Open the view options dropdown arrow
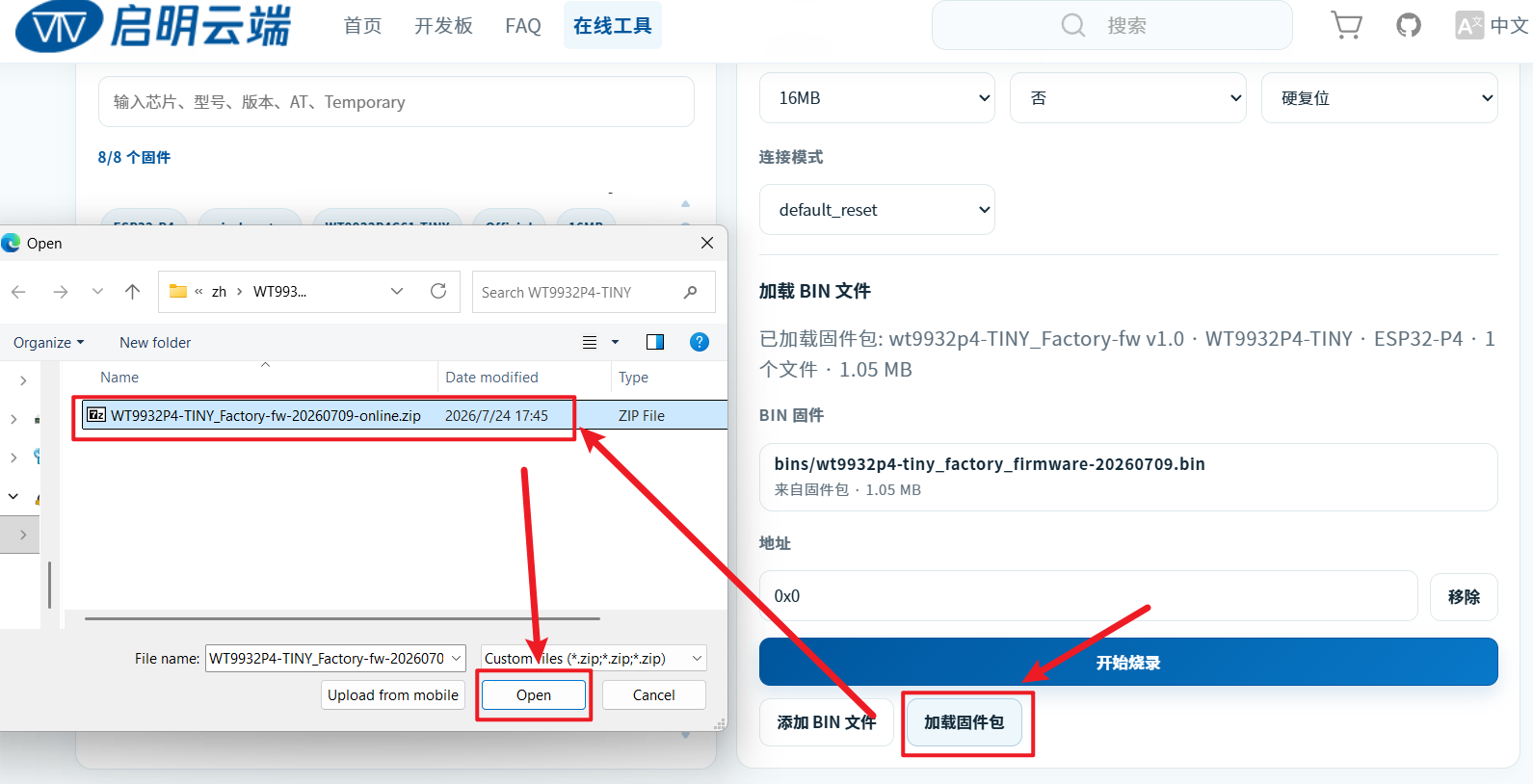The image size is (1533, 784). coord(616,342)
